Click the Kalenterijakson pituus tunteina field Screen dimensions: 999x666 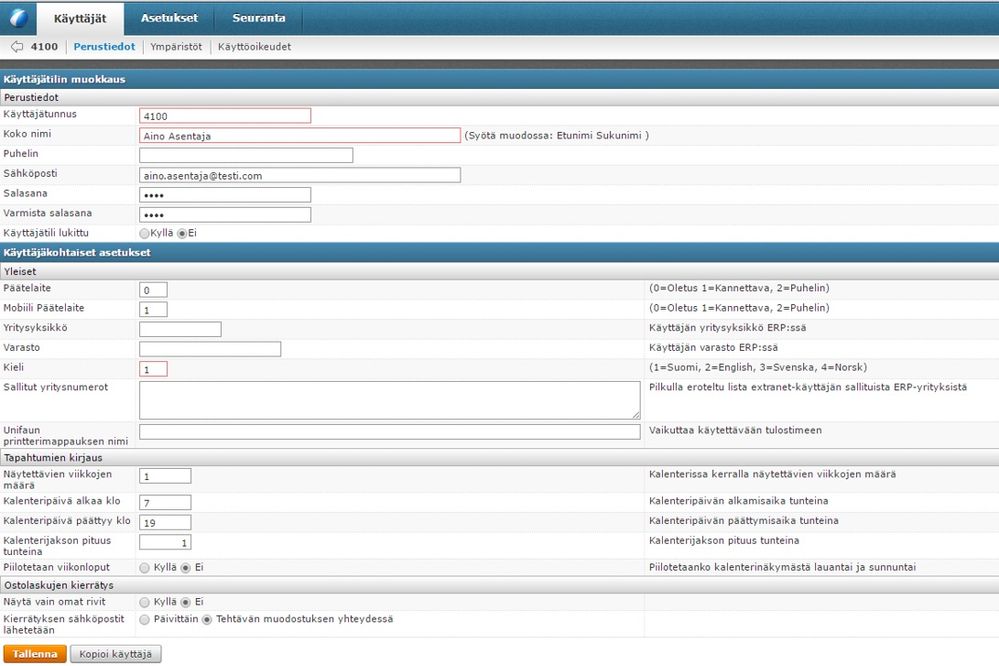pos(165,542)
